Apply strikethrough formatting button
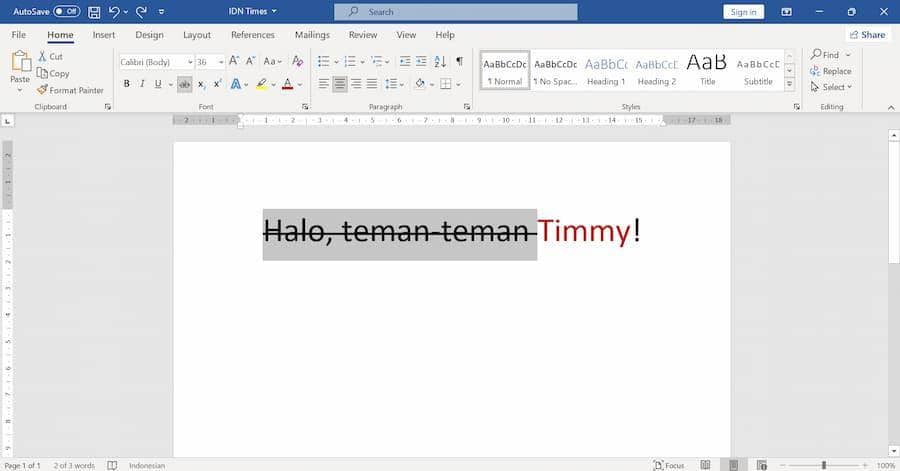900x471 pixels. (184, 84)
